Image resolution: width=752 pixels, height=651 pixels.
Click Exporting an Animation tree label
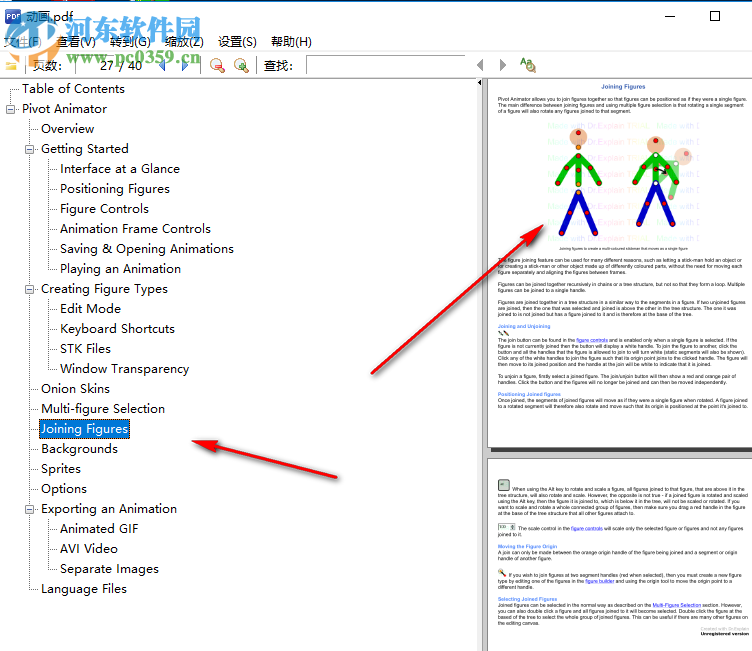109,509
